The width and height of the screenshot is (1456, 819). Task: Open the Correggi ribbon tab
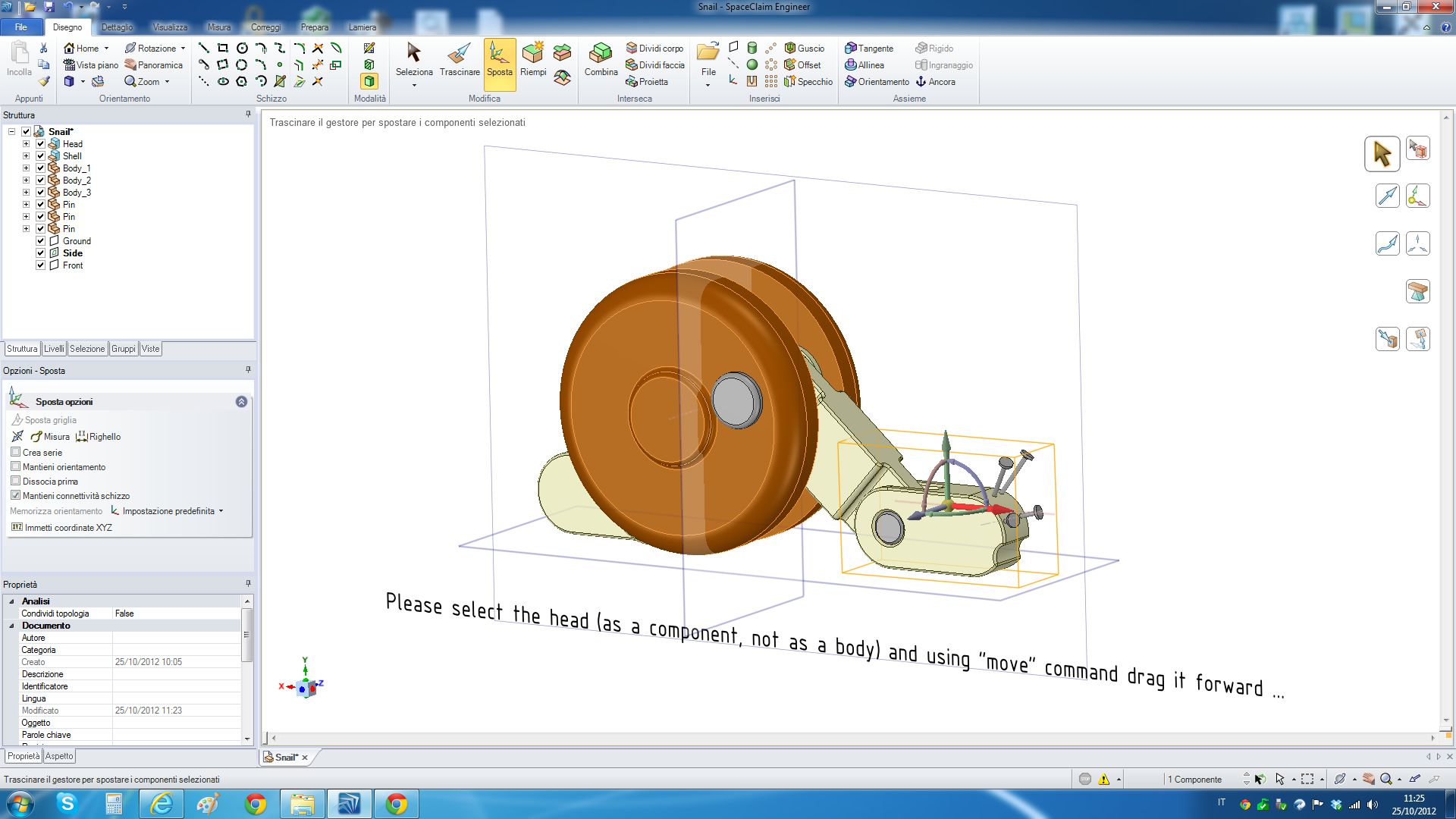click(x=266, y=27)
